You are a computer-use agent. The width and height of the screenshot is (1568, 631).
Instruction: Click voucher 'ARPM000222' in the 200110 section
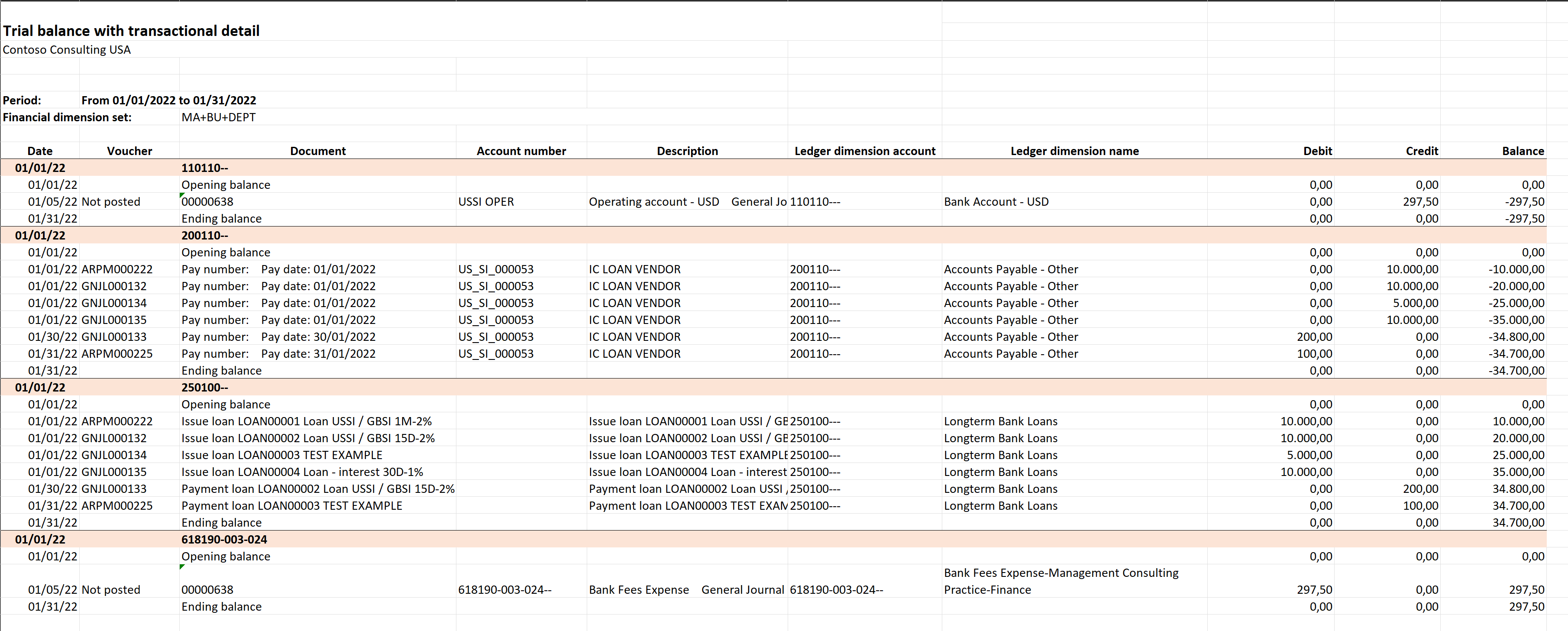point(117,269)
